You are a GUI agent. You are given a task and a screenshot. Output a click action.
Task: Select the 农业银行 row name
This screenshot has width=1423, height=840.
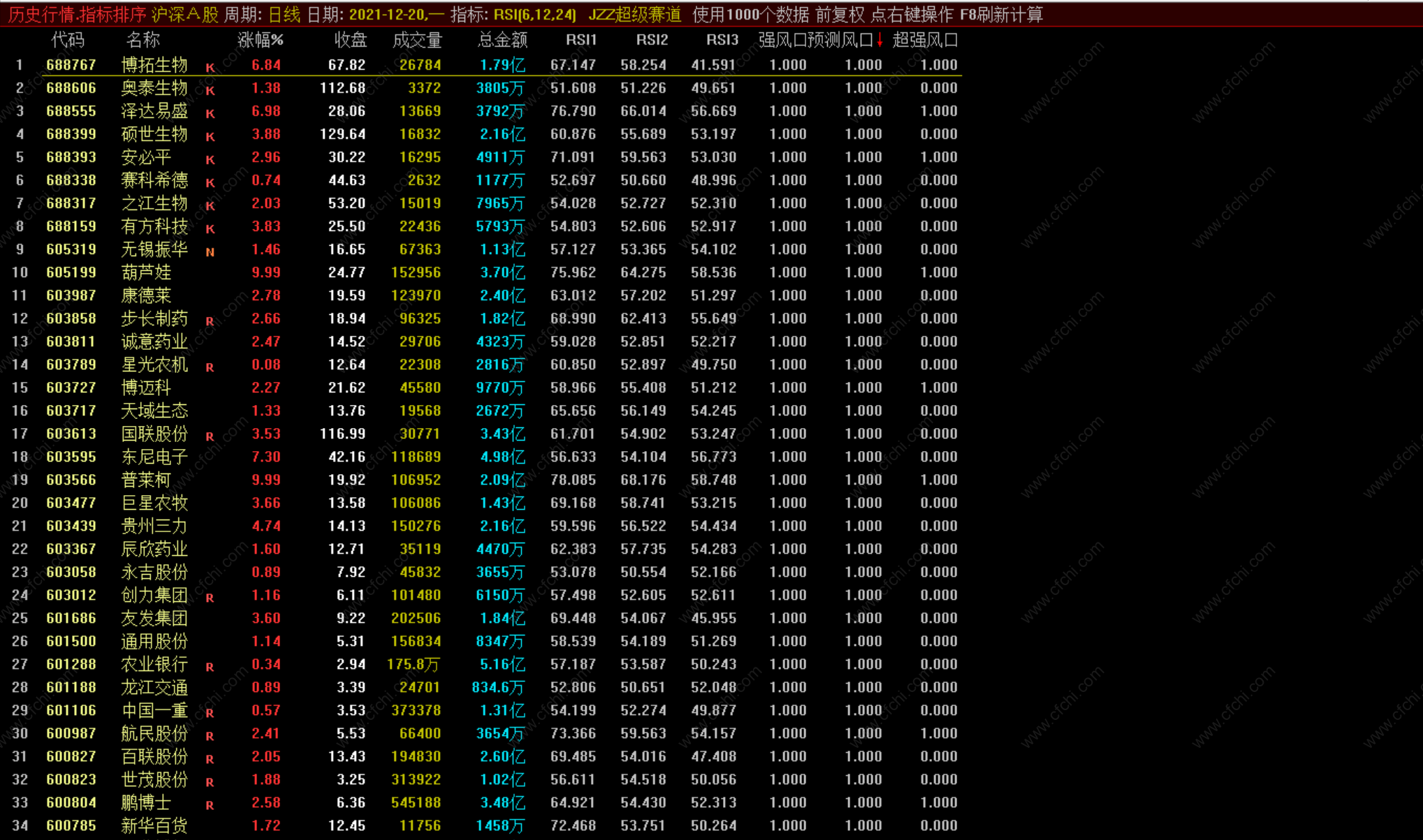(154, 664)
